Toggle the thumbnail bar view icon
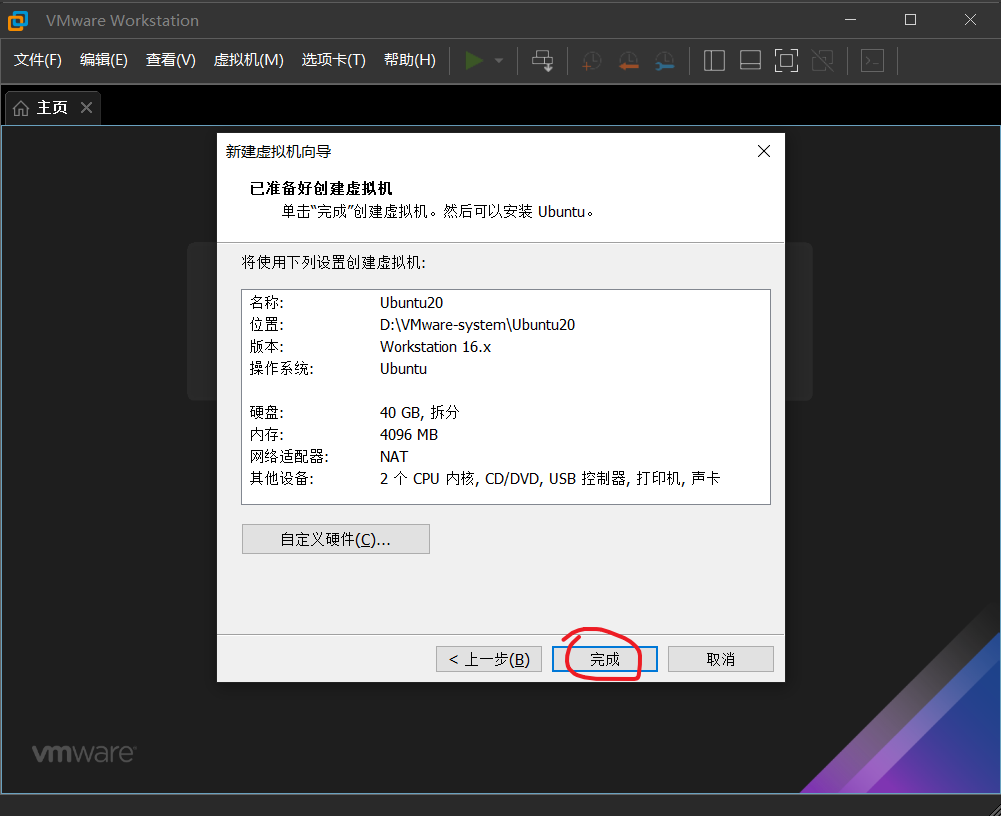This screenshot has width=1001, height=816. [x=750, y=61]
